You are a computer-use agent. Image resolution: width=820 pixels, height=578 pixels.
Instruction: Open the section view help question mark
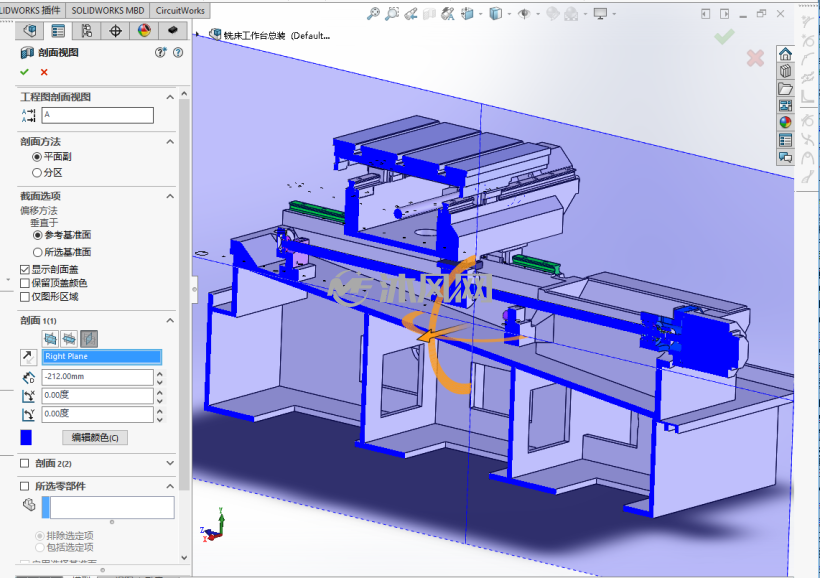178,52
